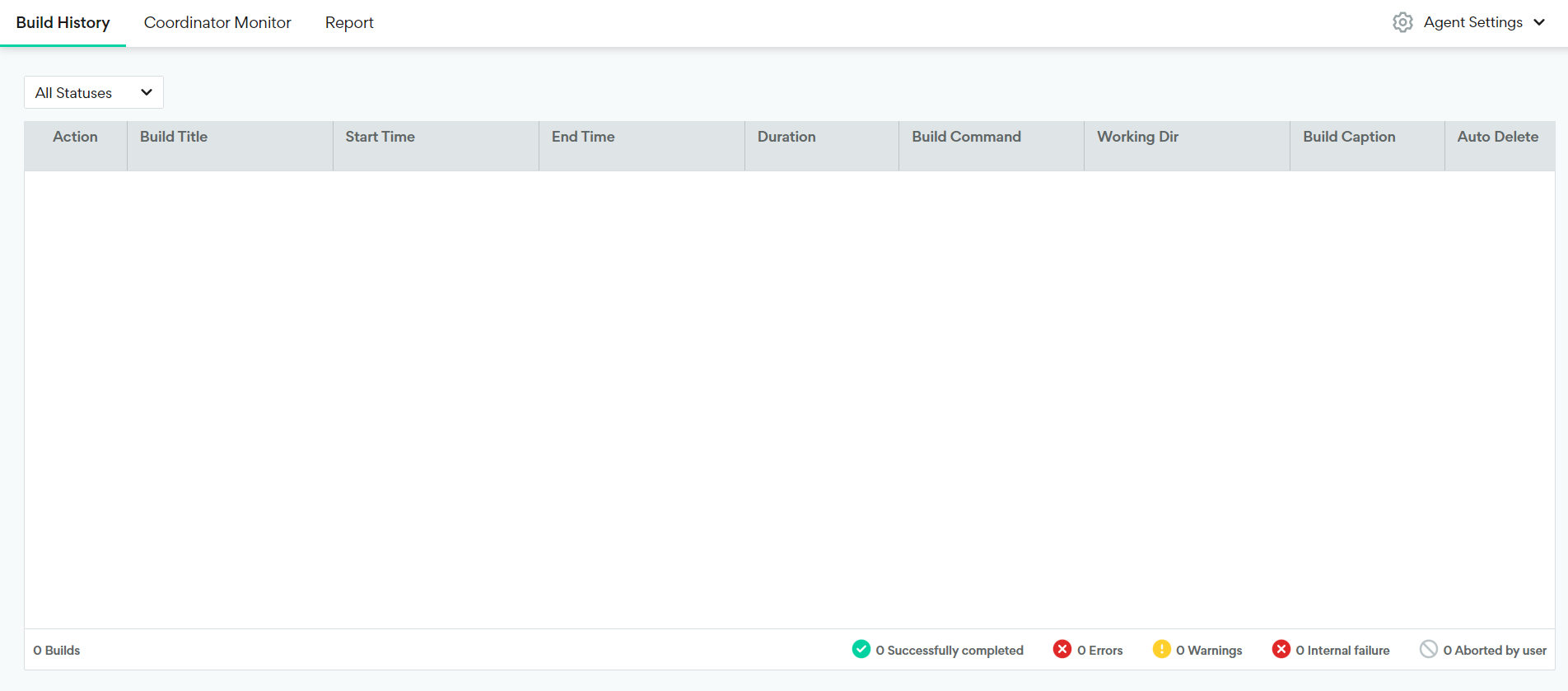
Task: Click the Agent Settings gear icon
Action: (1402, 22)
